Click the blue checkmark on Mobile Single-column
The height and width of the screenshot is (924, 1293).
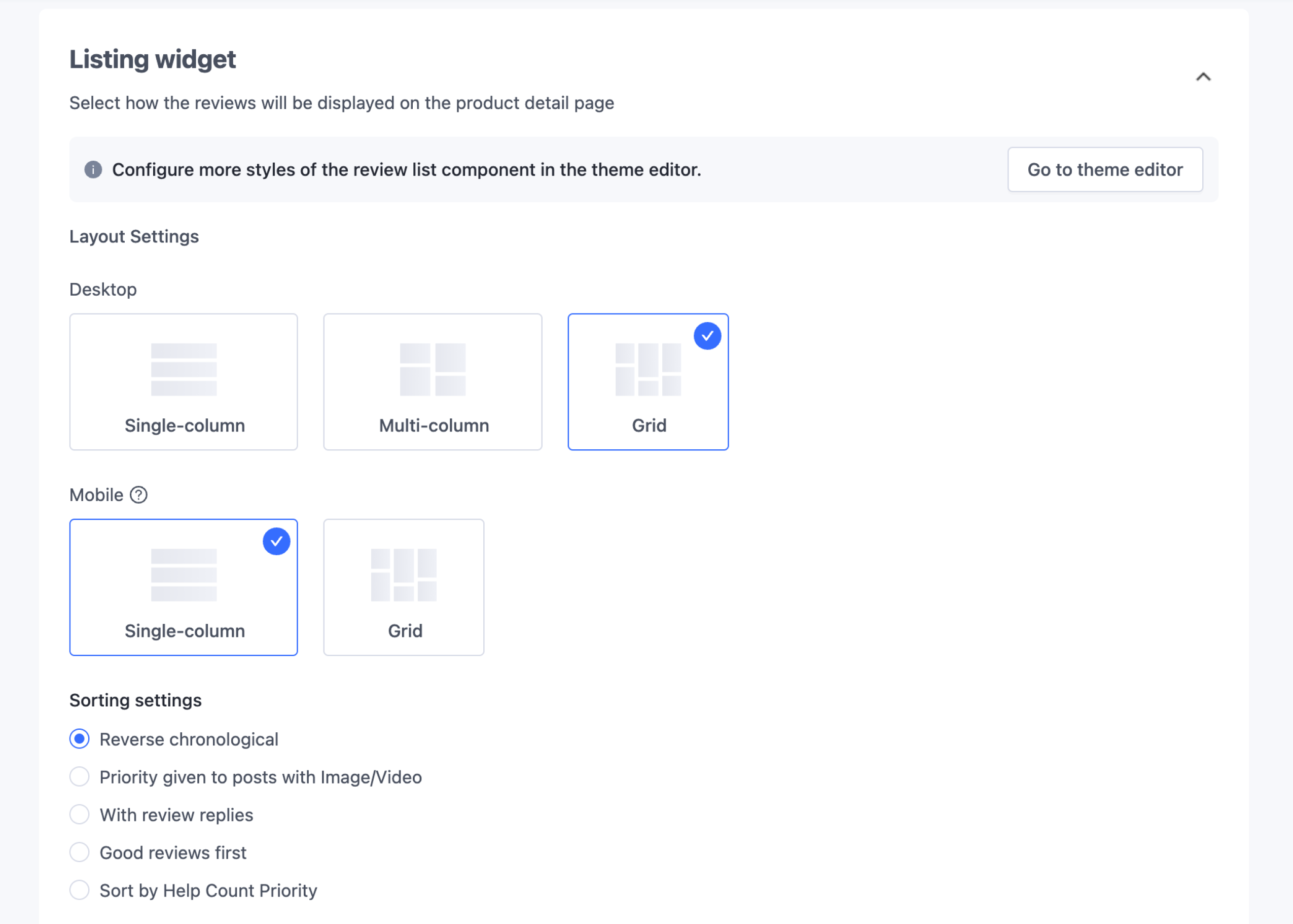(x=276, y=541)
